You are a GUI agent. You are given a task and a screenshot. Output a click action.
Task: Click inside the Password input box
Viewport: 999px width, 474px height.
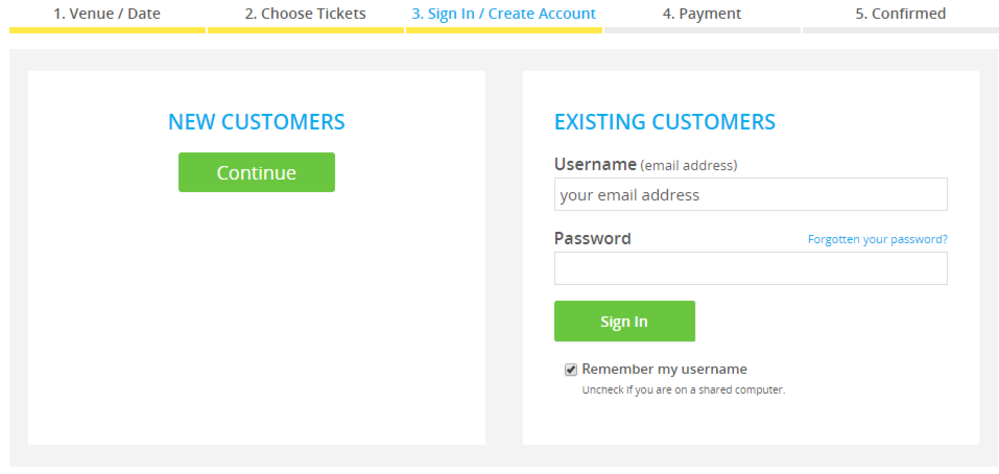[x=750, y=268]
